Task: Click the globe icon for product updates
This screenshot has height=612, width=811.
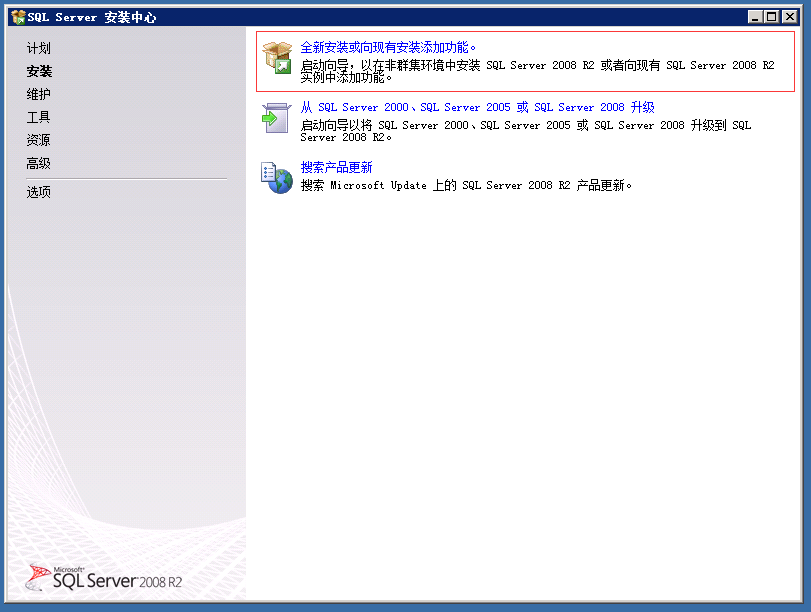Action: [x=276, y=177]
